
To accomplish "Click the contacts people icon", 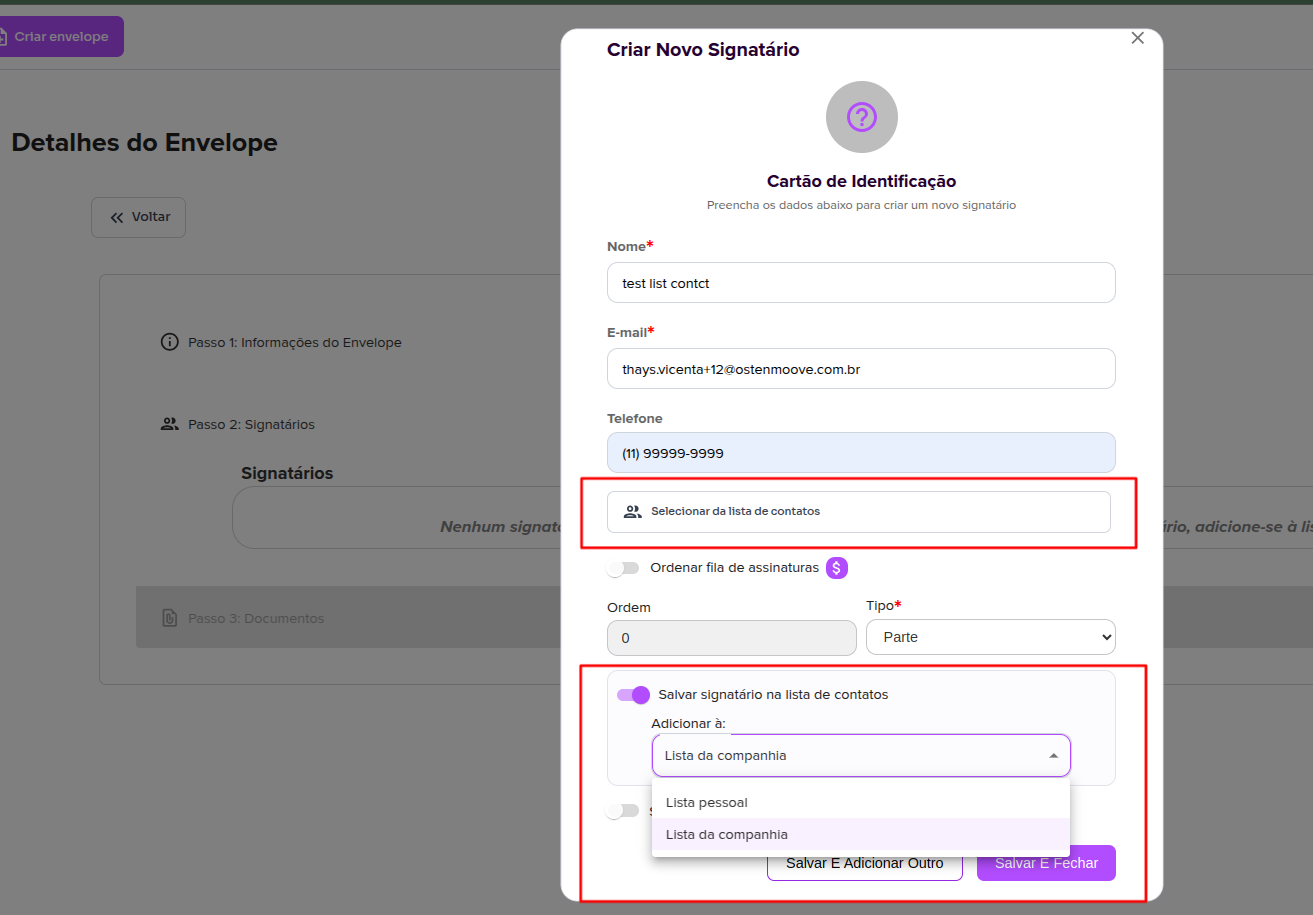I will coord(632,512).
